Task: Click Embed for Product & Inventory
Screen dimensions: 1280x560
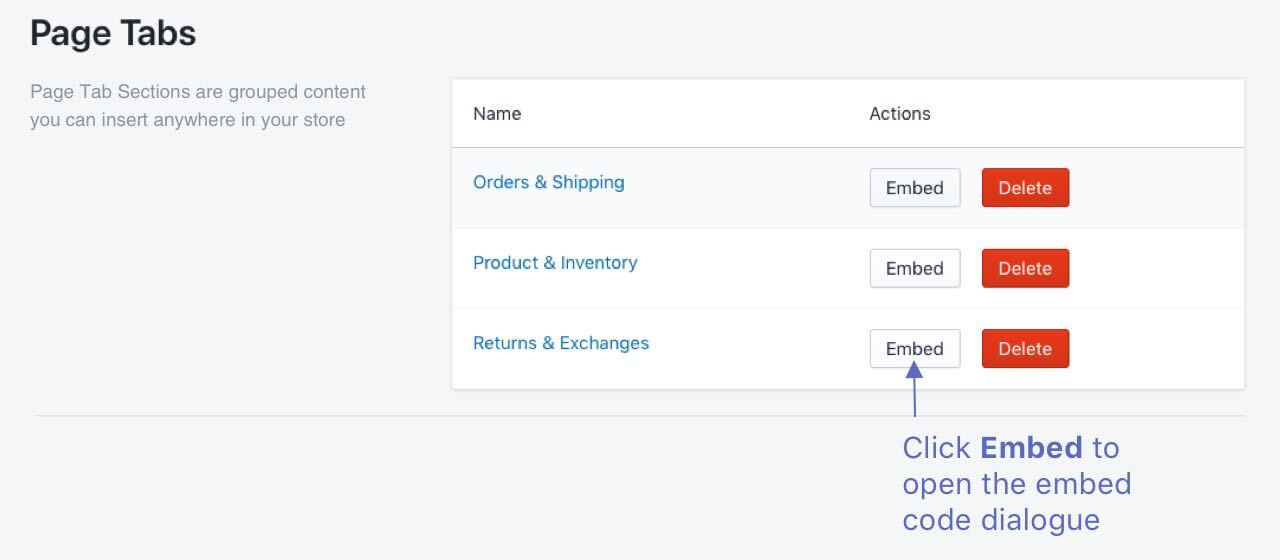Action: [x=915, y=268]
